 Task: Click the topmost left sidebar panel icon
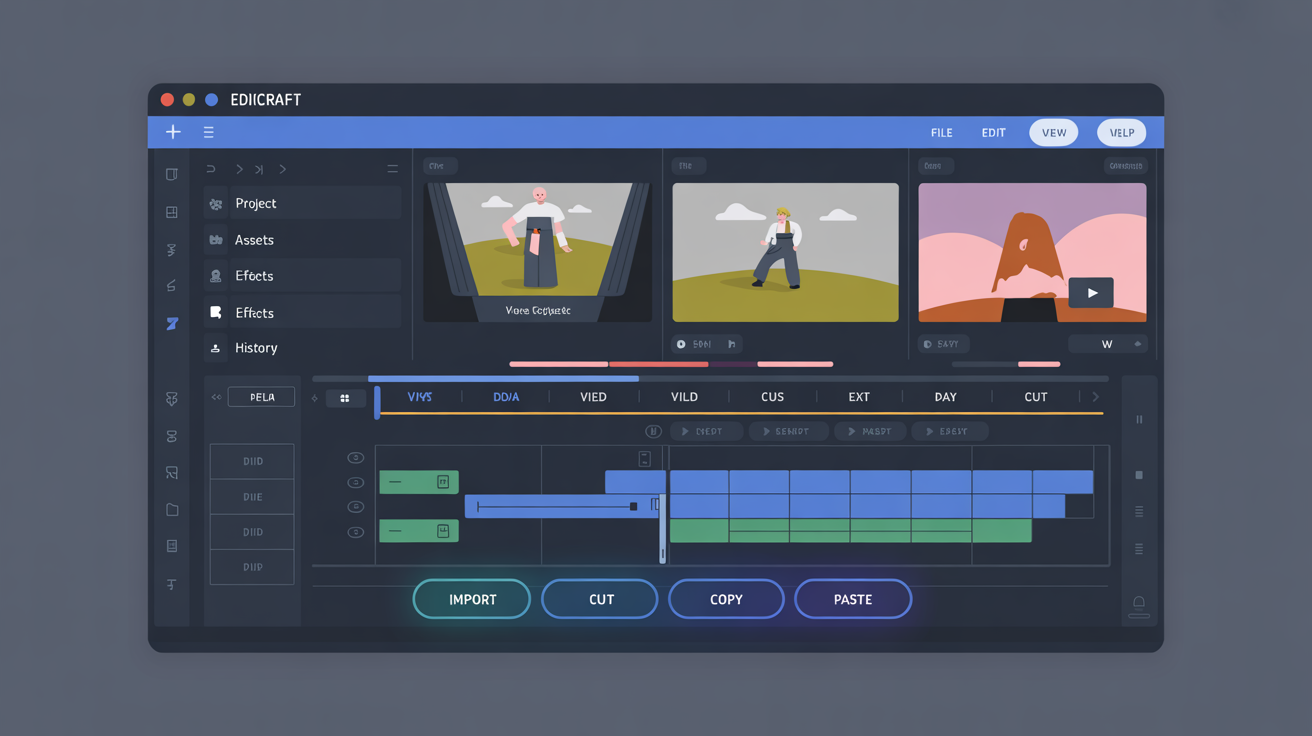[172, 175]
